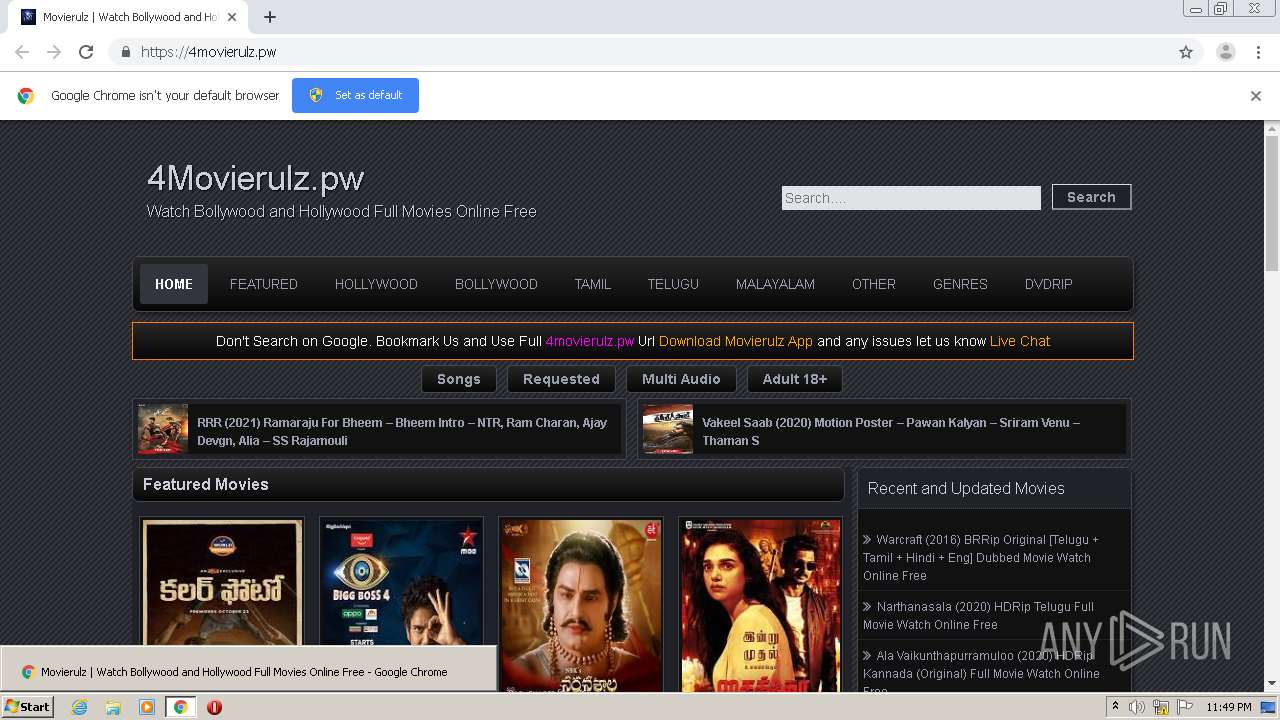Go back using the browser back arrow

point(22,52)
